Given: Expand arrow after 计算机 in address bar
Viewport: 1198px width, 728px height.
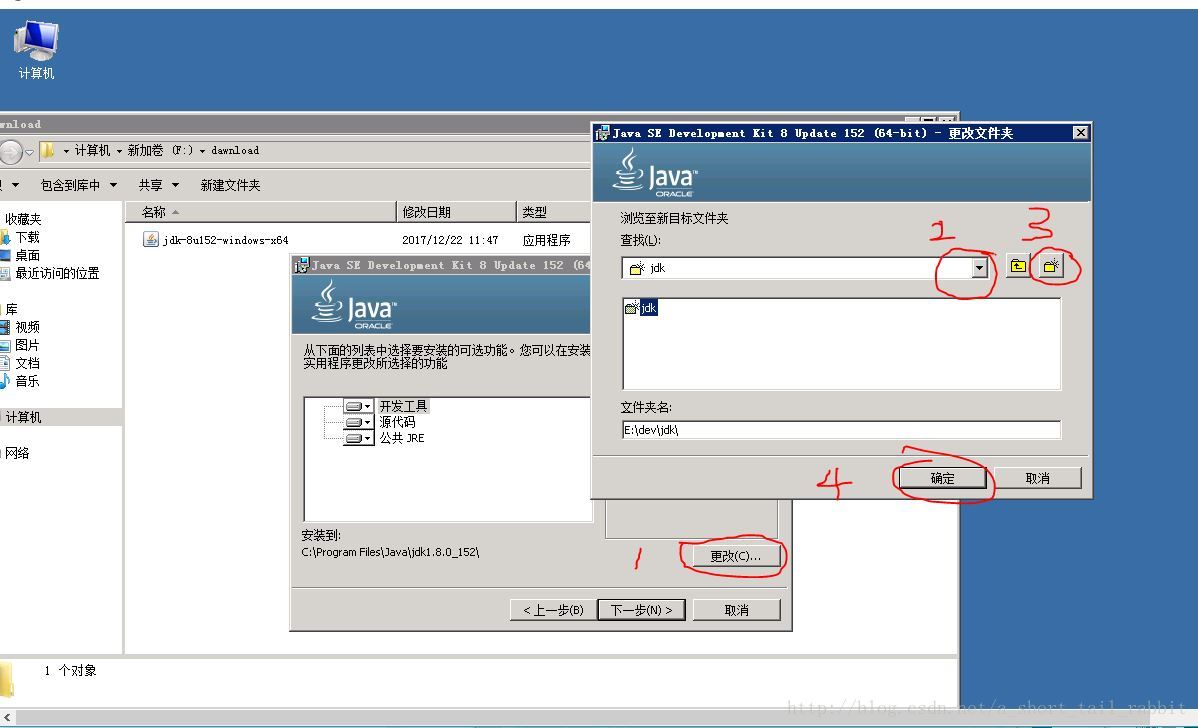Looking at the screenshot, I should pos(119,151).
